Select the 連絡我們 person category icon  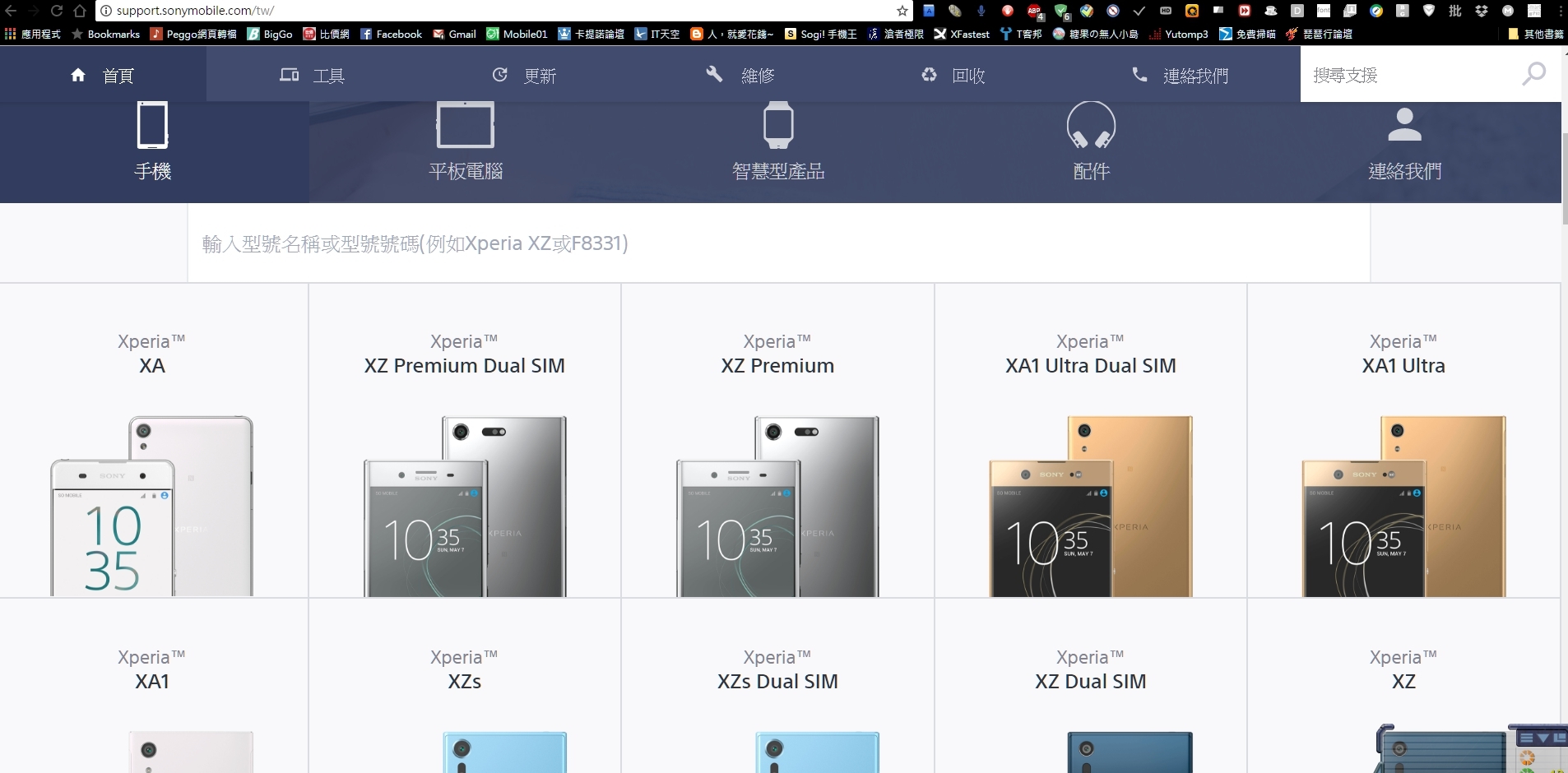pyautogui.click(x=1404, y=125)
